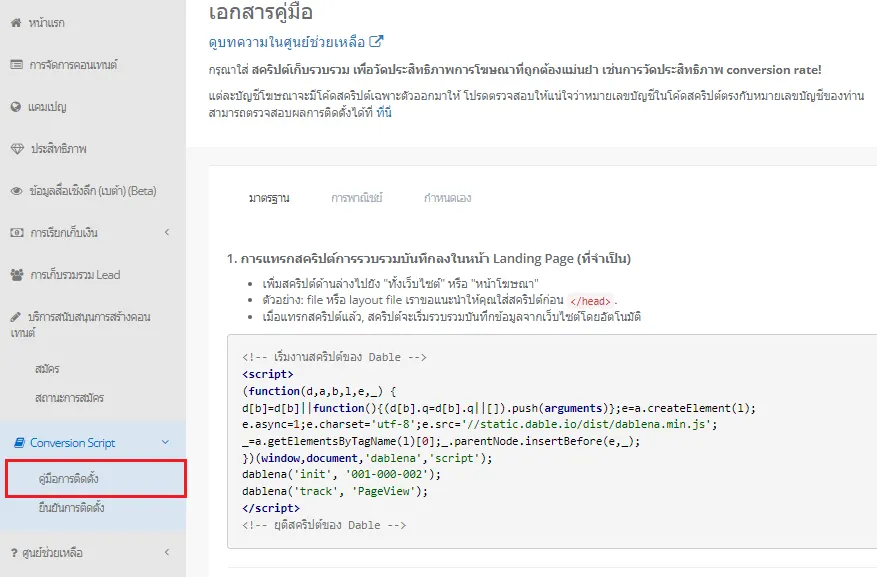Image resolution: width=877 pixels, height=577 pixels.
Task: Click the opening <script> tag line
Action: click(x=267, y=374)
